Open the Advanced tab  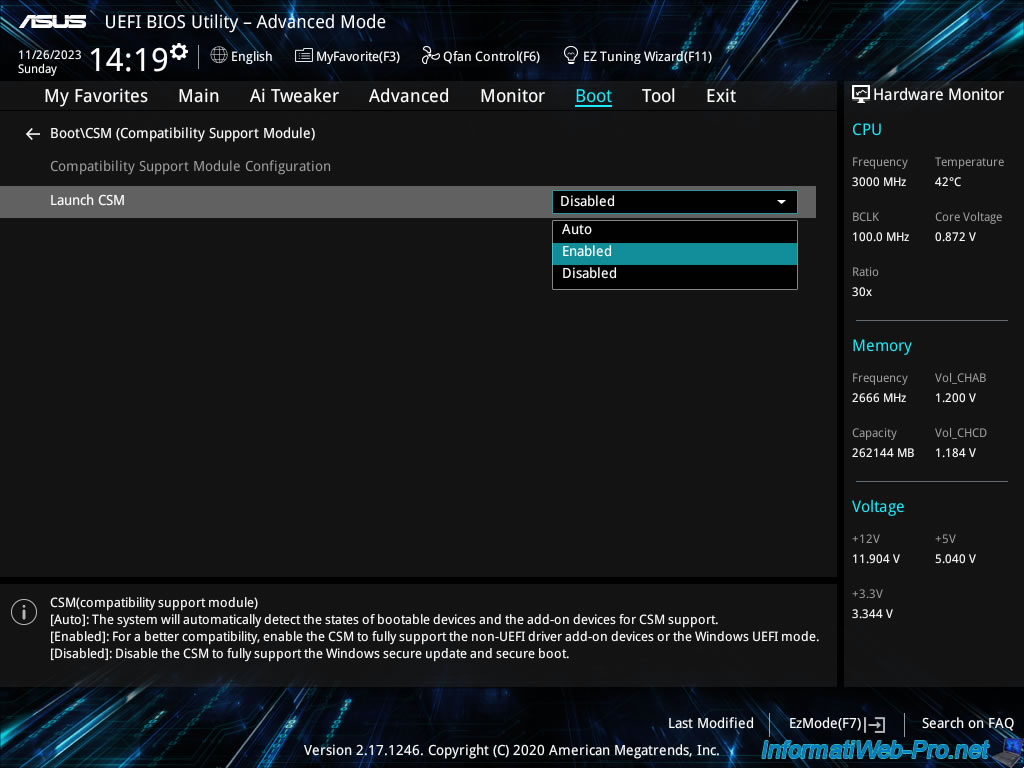point(409,96)
